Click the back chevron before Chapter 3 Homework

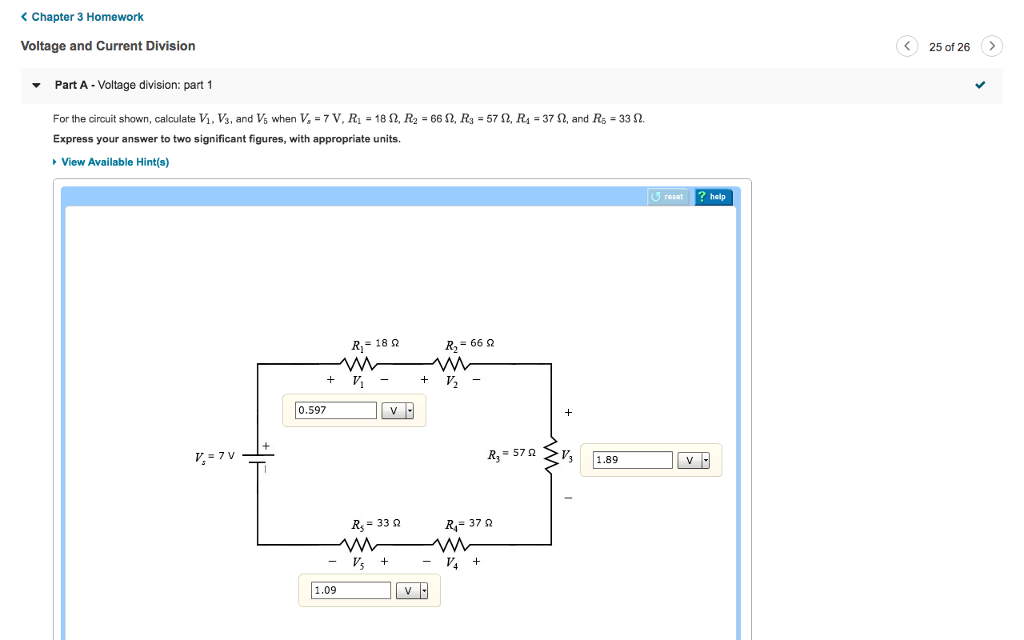(24, 16)
